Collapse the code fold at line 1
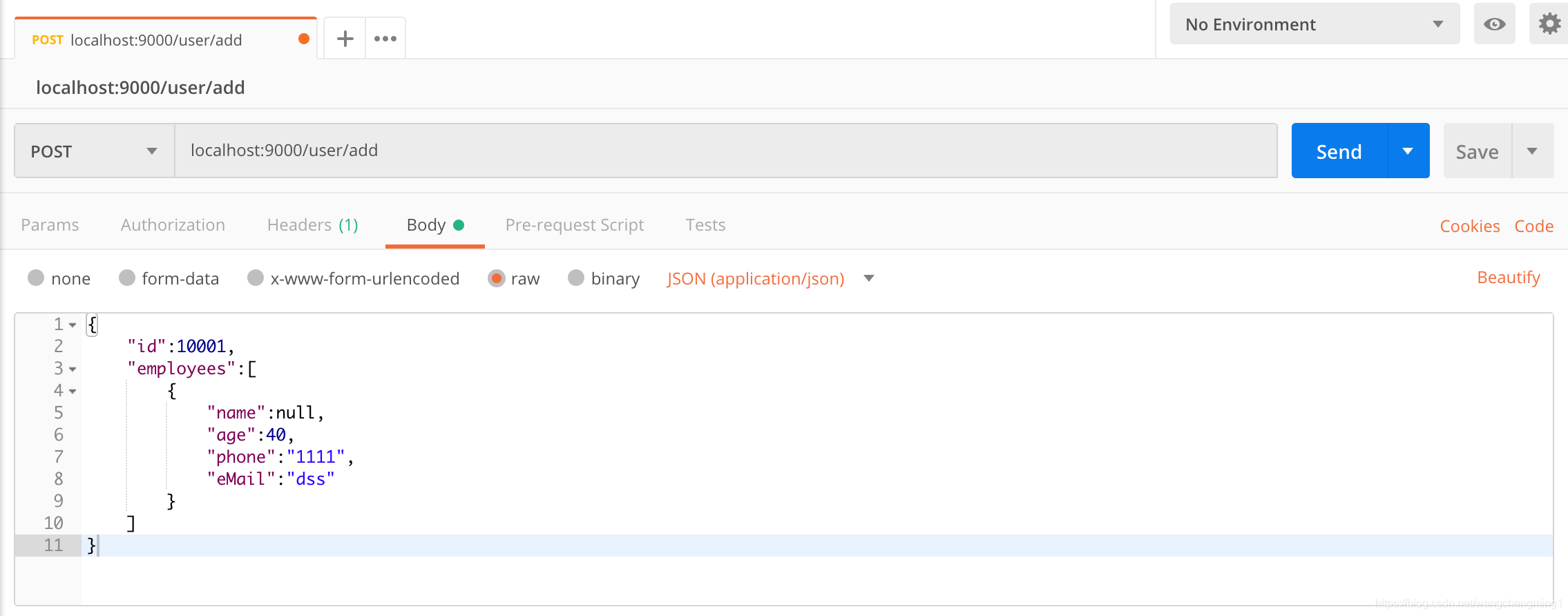Screen dimensions: 1568x616 73,325
